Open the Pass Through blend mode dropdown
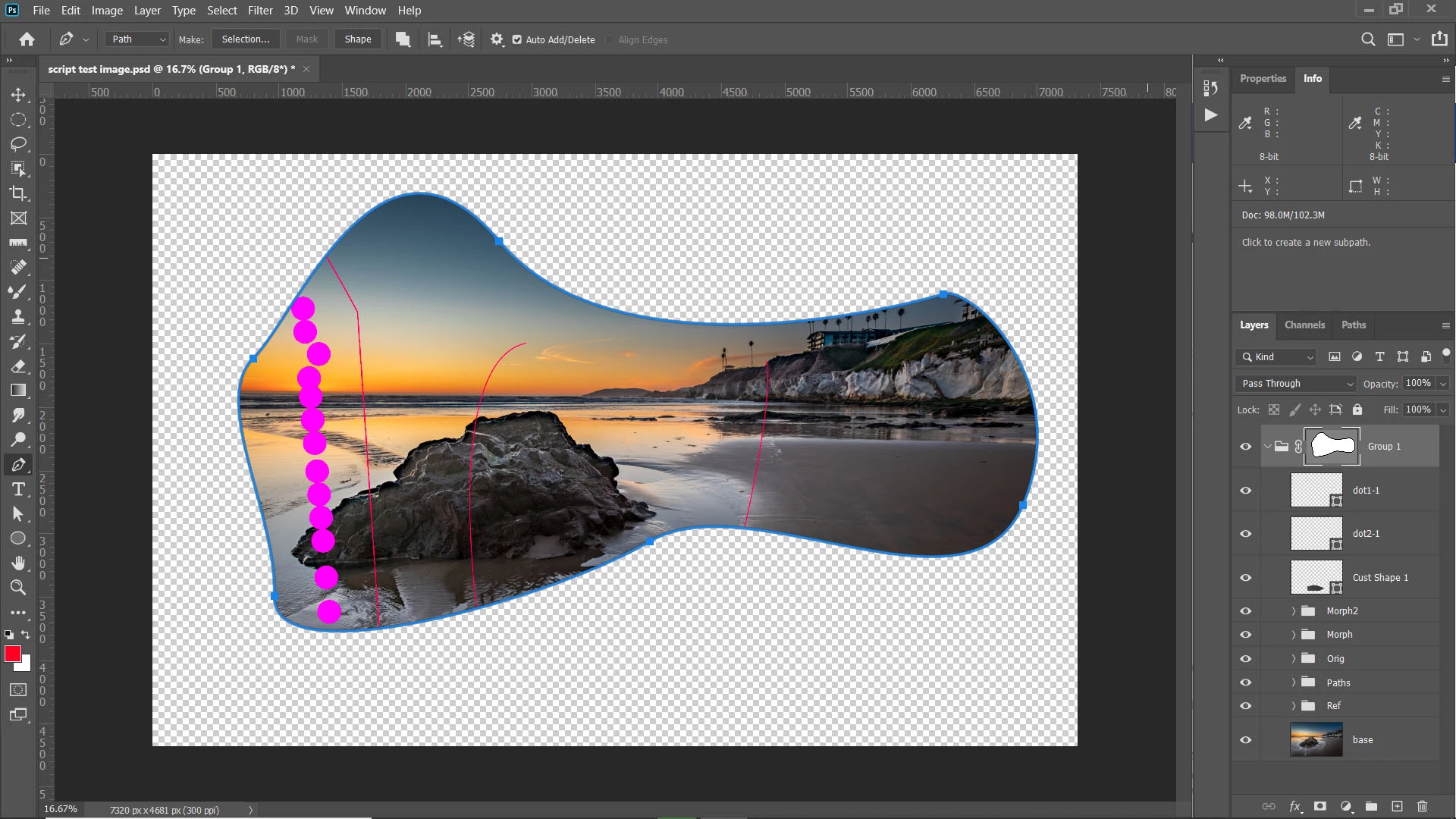The image size is (1456, 819). click(x=1297, y=384)
